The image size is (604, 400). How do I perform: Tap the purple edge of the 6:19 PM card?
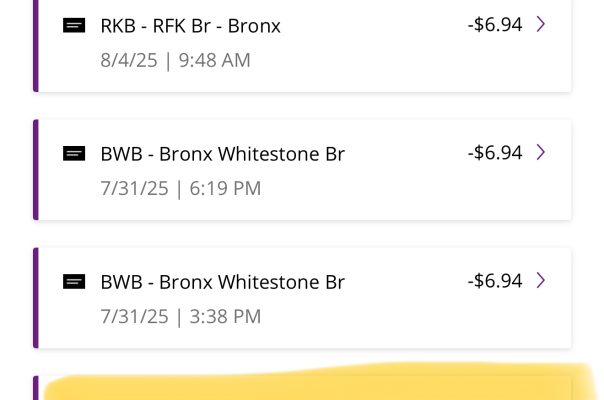tap(36, 169)
